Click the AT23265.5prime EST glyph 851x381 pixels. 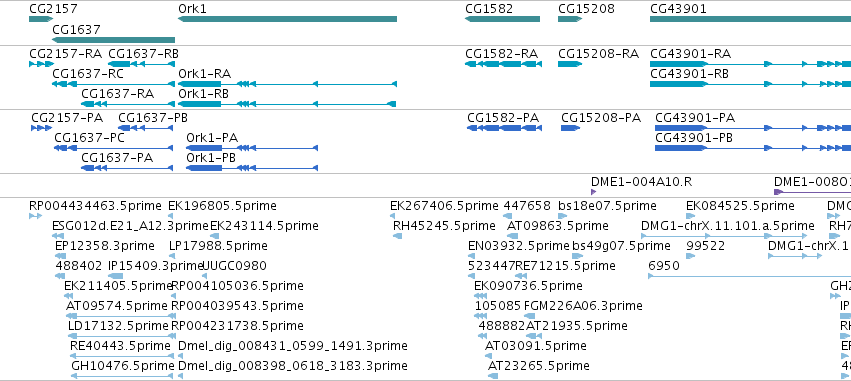(493, 376)
